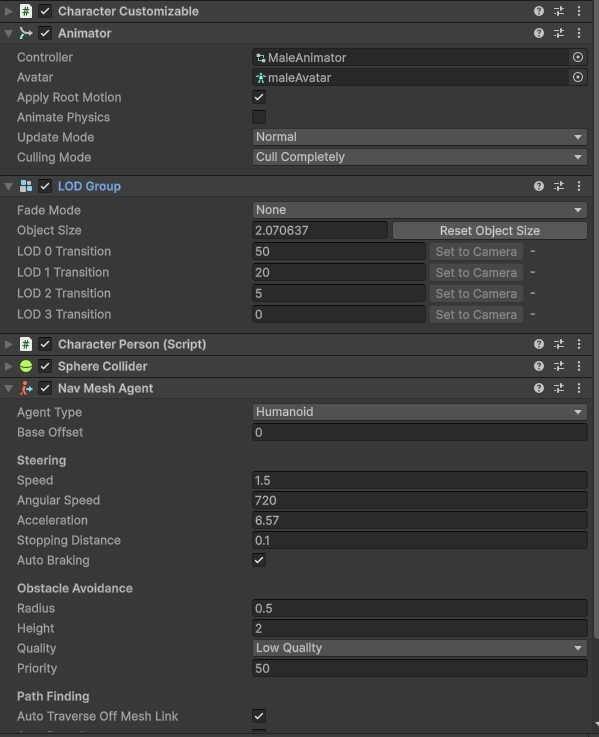Click Set to Camera for LOD 0

click(476, 251)
